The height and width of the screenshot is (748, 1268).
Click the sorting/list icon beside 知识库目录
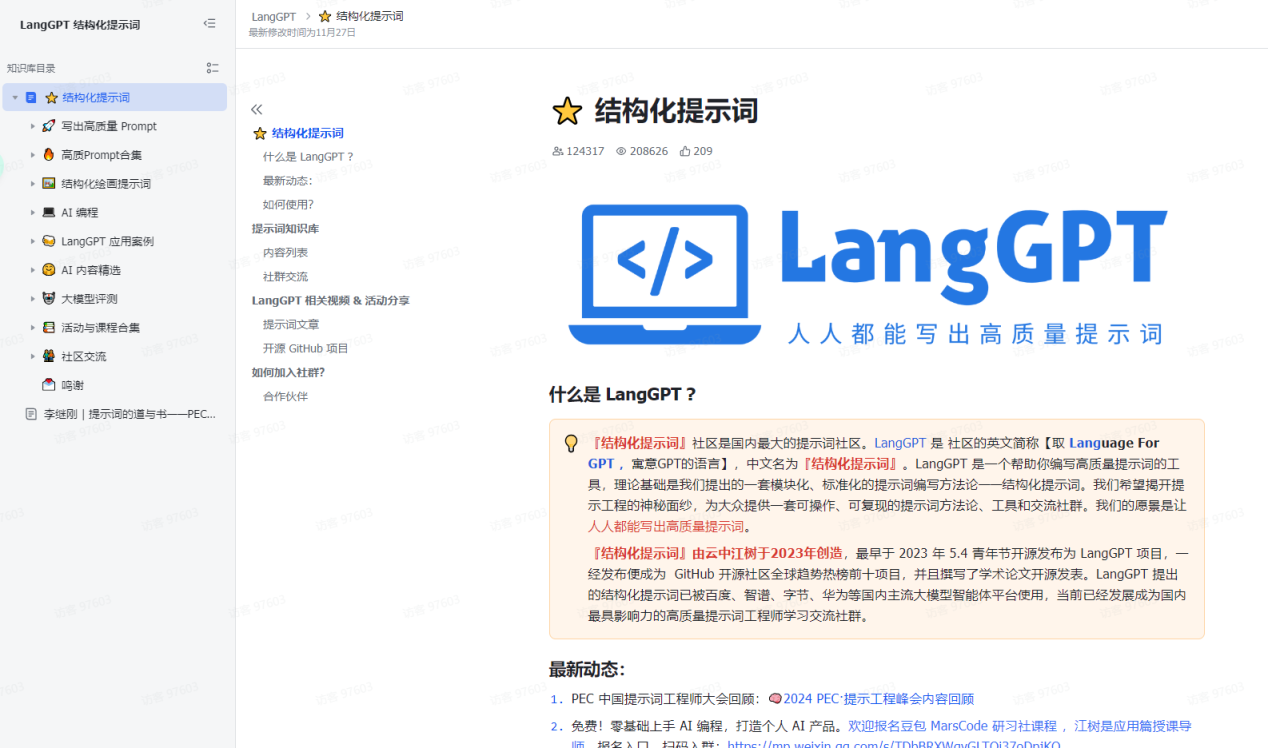212,67
